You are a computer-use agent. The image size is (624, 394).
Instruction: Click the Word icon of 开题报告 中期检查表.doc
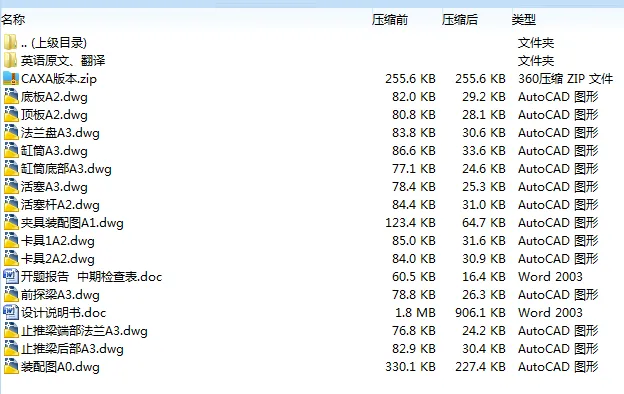(x=11, y=276)
